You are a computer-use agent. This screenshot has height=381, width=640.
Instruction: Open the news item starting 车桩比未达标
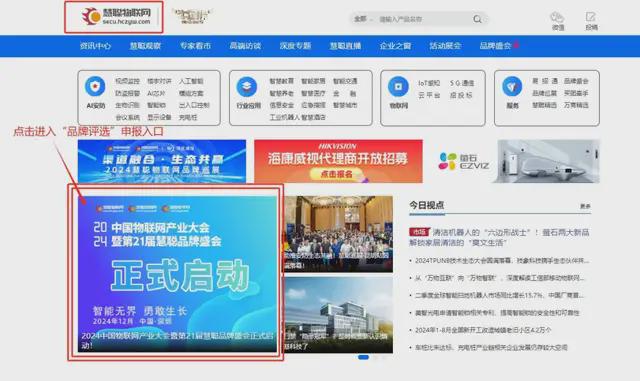pyautogui.click(x=491, y=348)
